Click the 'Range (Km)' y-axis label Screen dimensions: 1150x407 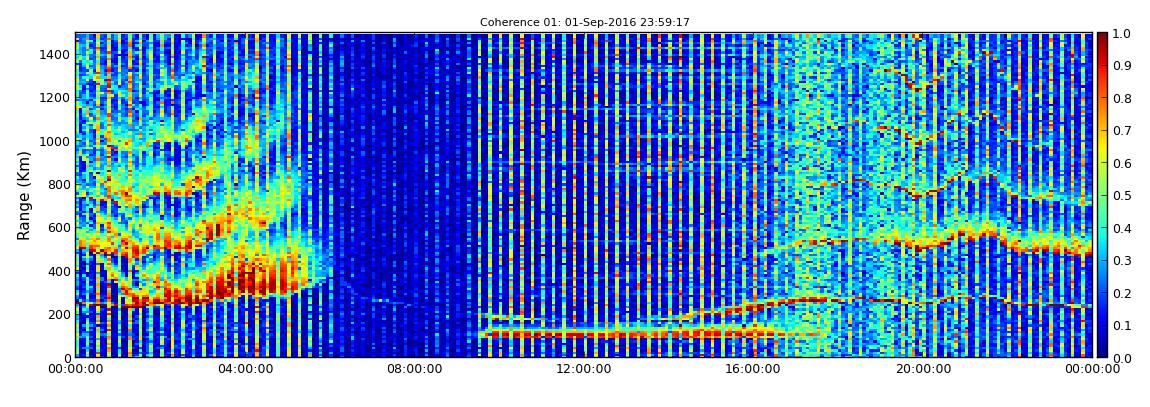23,195
